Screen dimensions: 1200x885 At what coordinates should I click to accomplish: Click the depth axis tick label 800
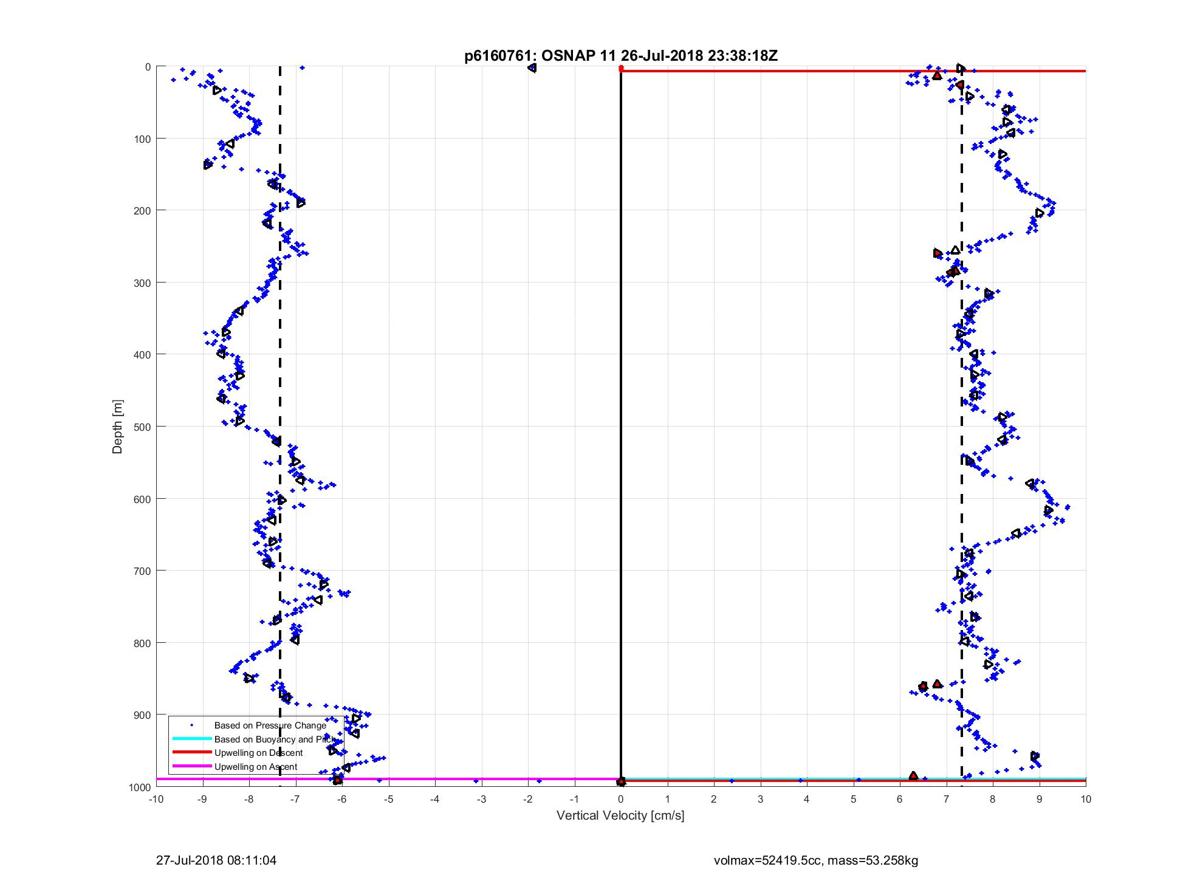pyautogui.click(x=141, y=643)
